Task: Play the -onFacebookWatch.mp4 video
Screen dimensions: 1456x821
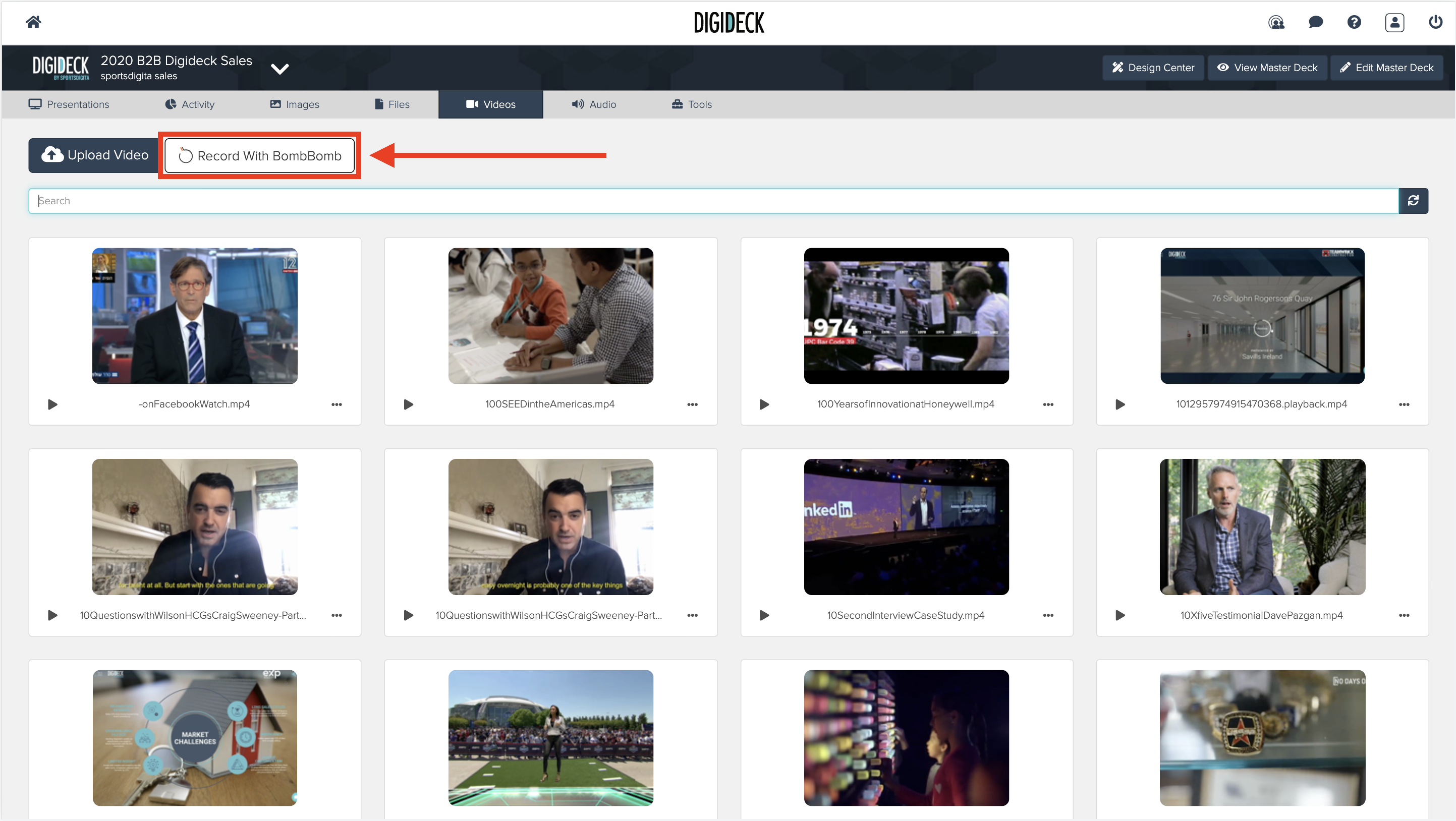Action: (52, 404)
